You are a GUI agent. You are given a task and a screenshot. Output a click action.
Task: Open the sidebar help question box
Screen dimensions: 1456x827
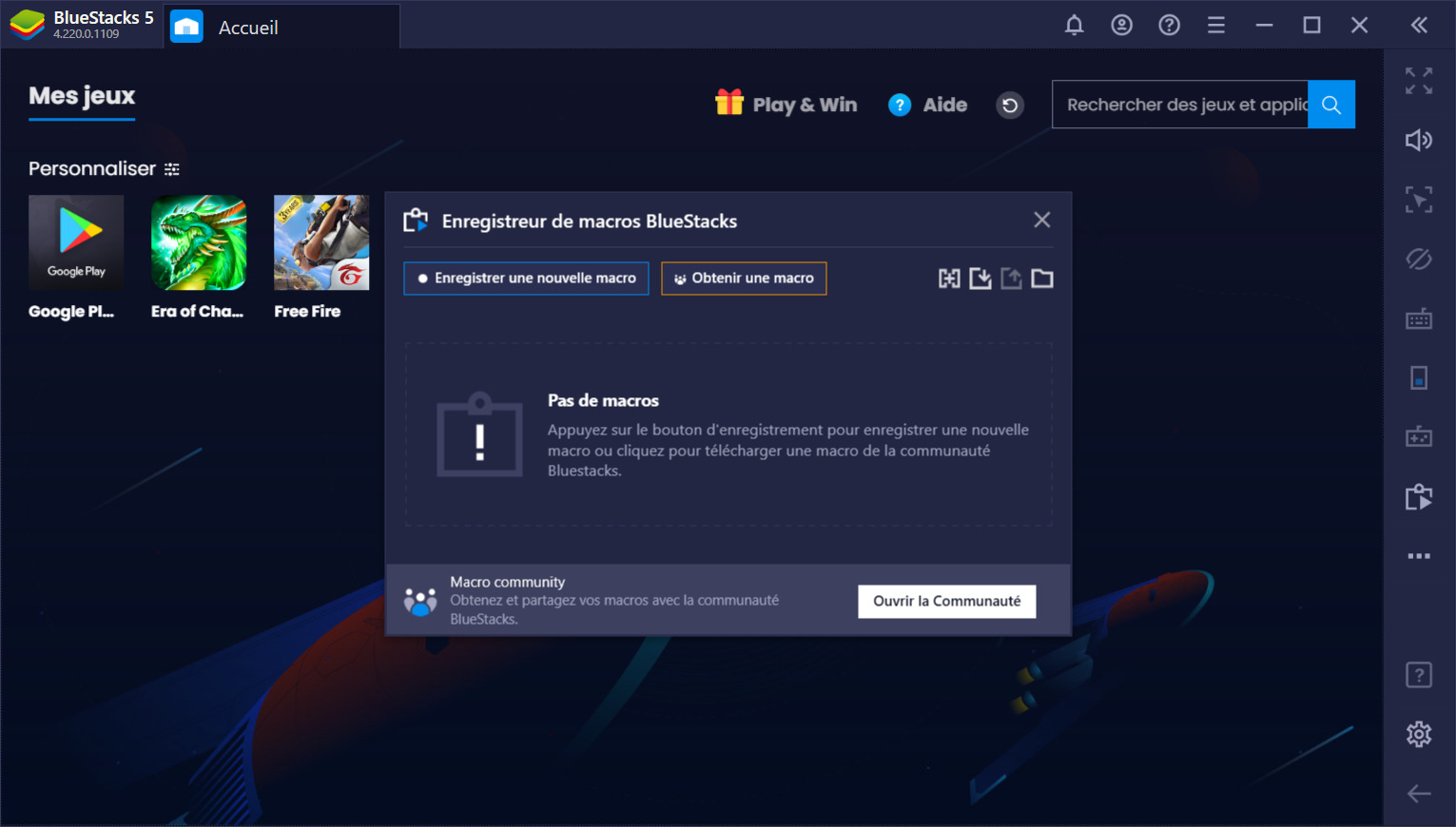pyautogui.click(x=1419, y=675)
